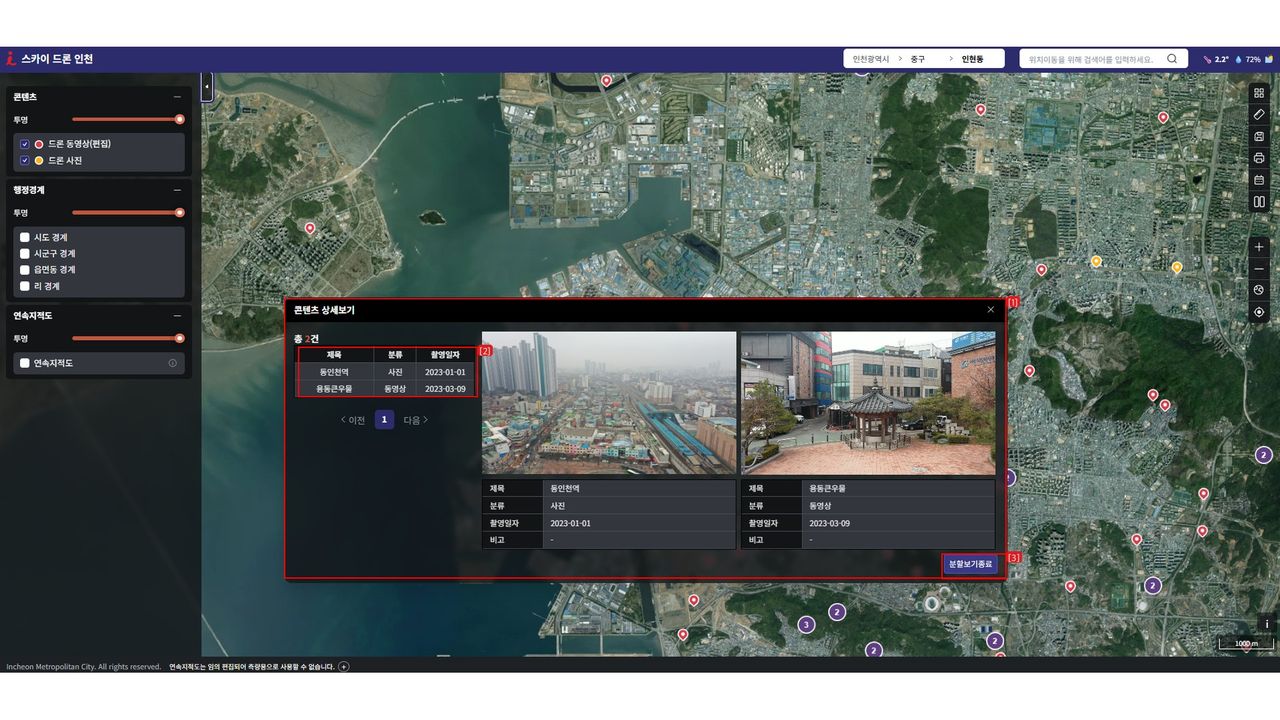The image size is (1280, 720).
Task: Open the calendar date icon
Action: tap(1259, 180)
